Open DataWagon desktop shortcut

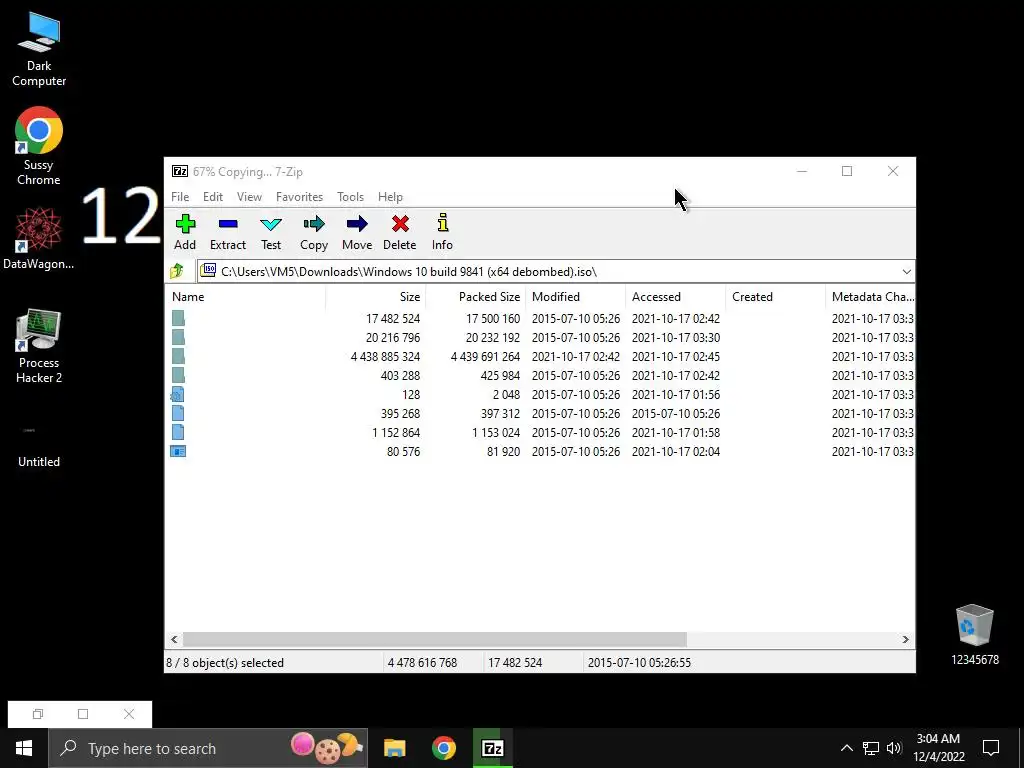(39, 238)
